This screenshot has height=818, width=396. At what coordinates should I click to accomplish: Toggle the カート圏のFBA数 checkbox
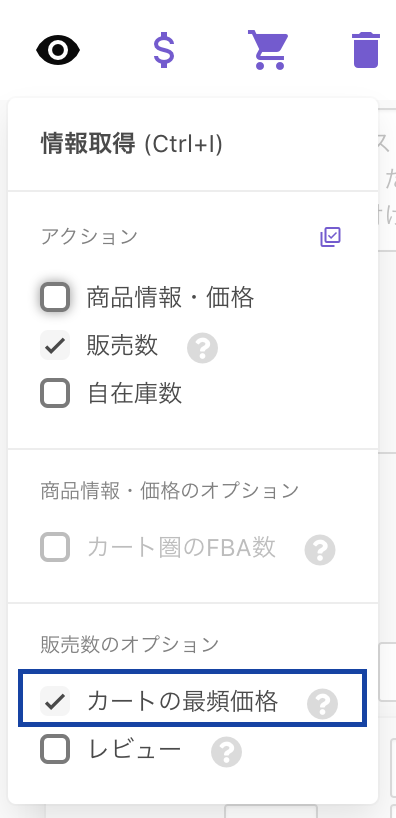coord(55,547)
